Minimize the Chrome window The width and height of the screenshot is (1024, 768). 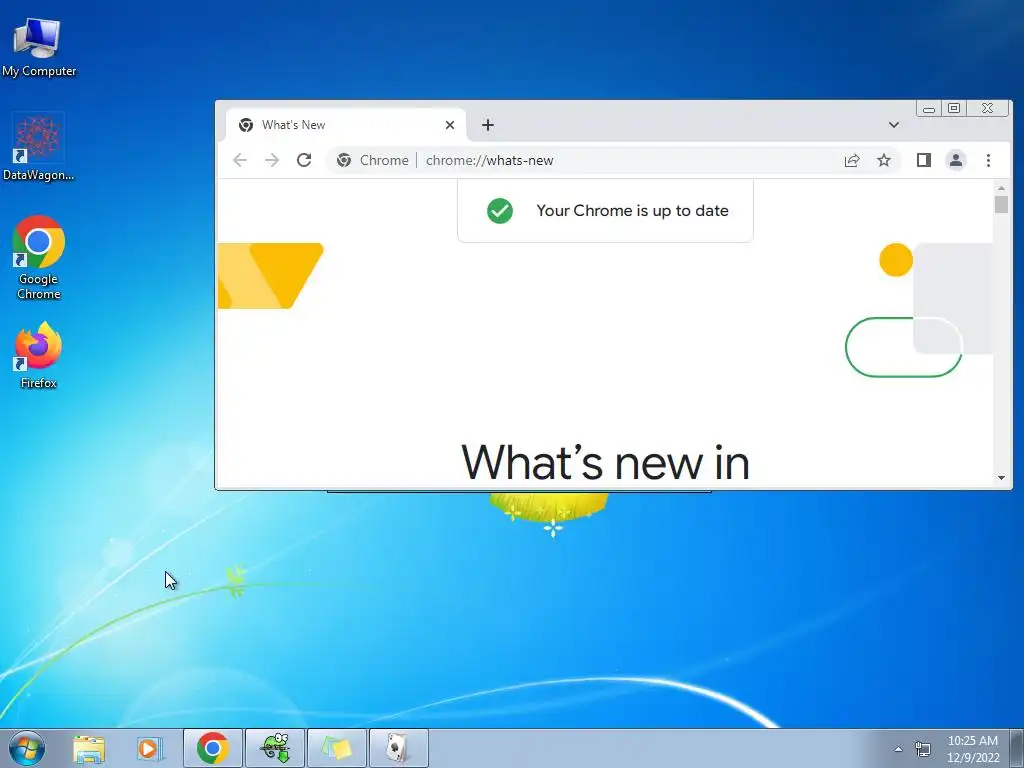point(929,108)
